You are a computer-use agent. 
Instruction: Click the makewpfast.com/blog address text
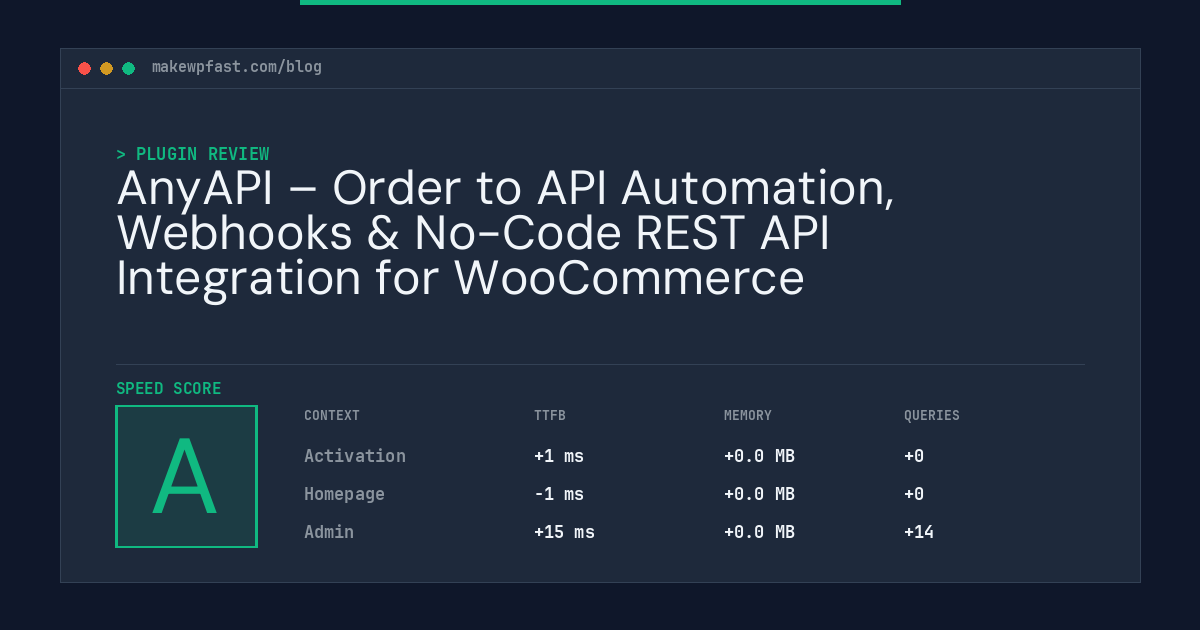click(237, 67)
